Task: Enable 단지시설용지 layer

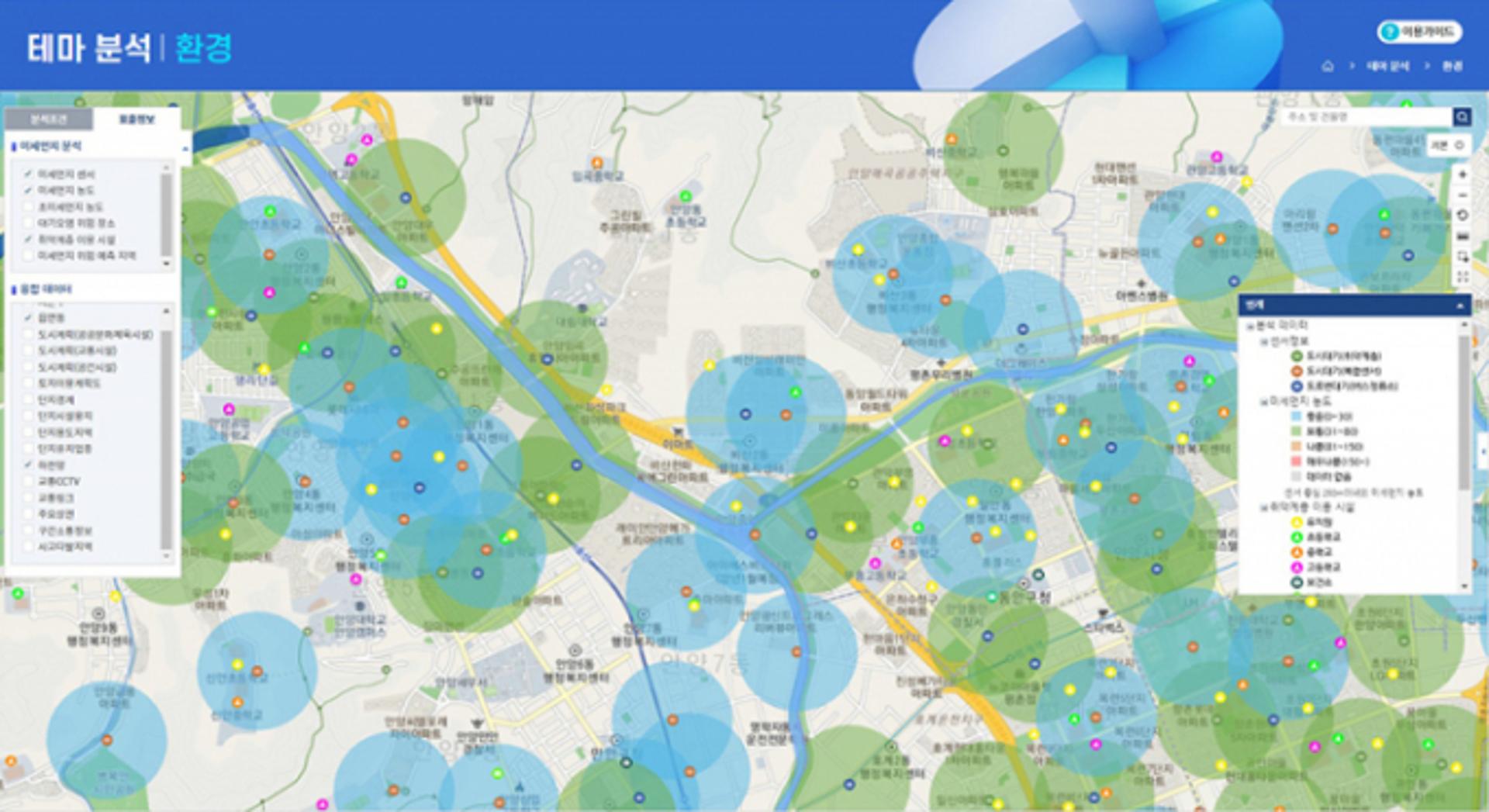Action: 29,416
